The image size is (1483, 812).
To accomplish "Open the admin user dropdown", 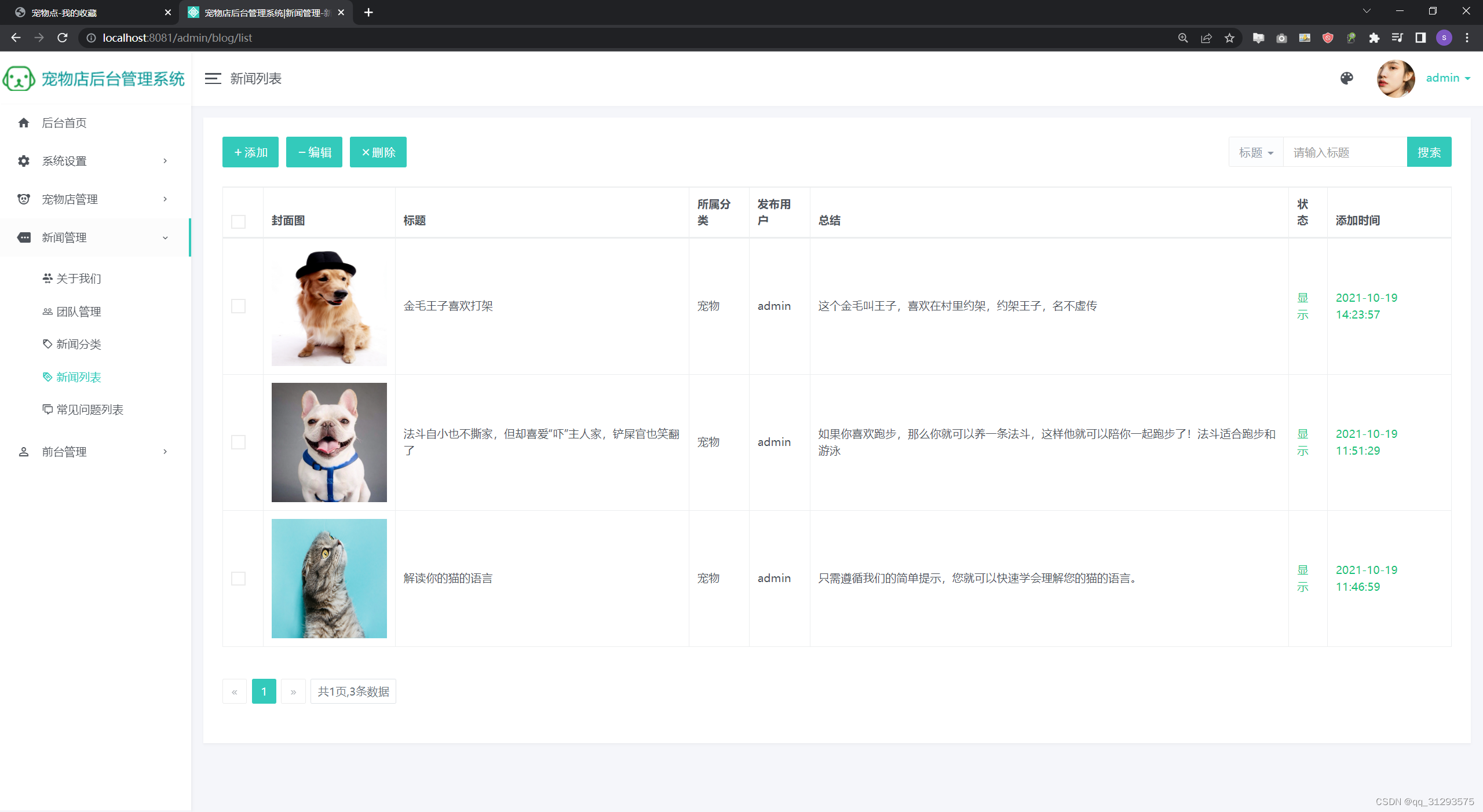I will click(1448, 78).
